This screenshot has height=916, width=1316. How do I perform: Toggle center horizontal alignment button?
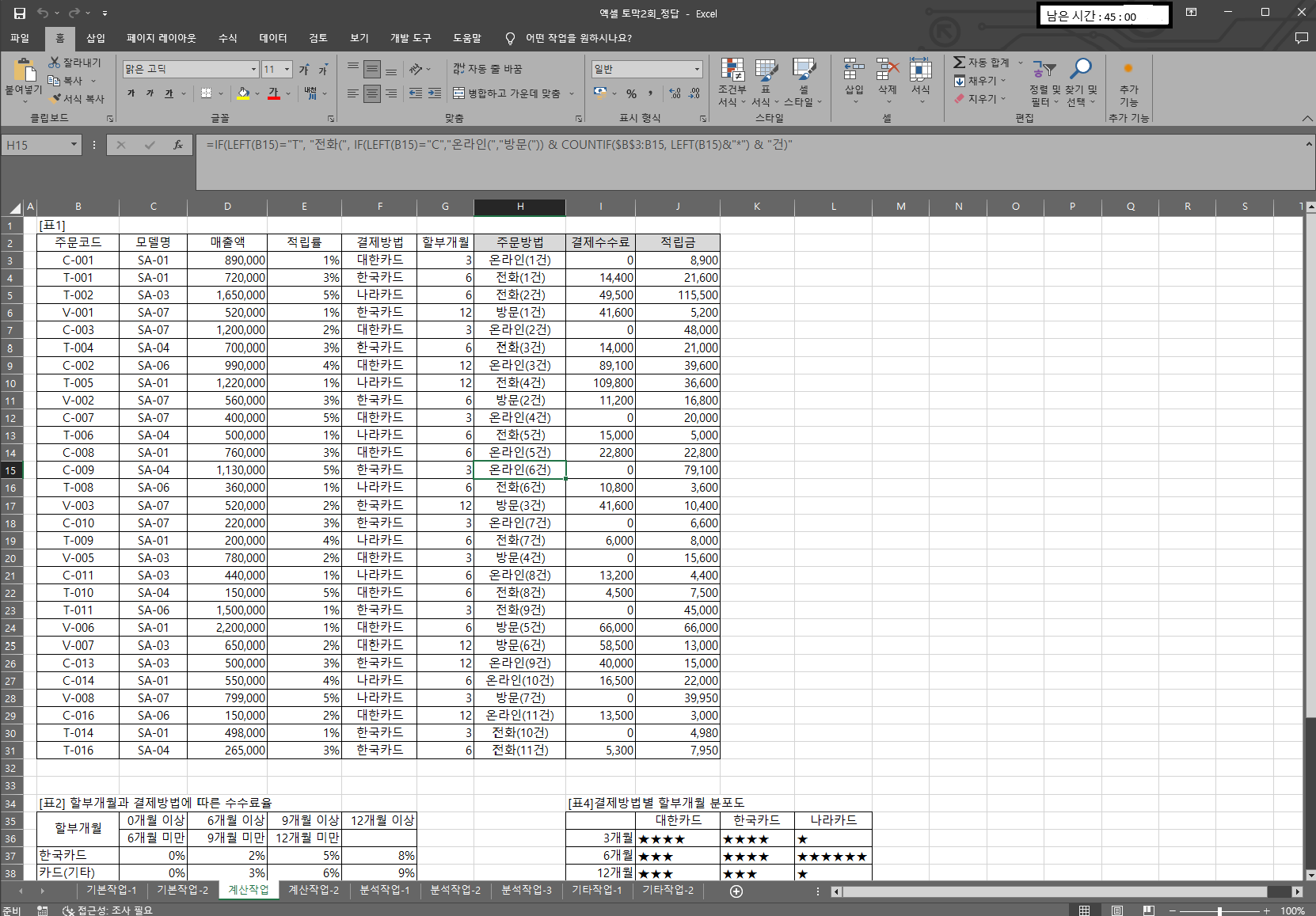coord(372,93)
